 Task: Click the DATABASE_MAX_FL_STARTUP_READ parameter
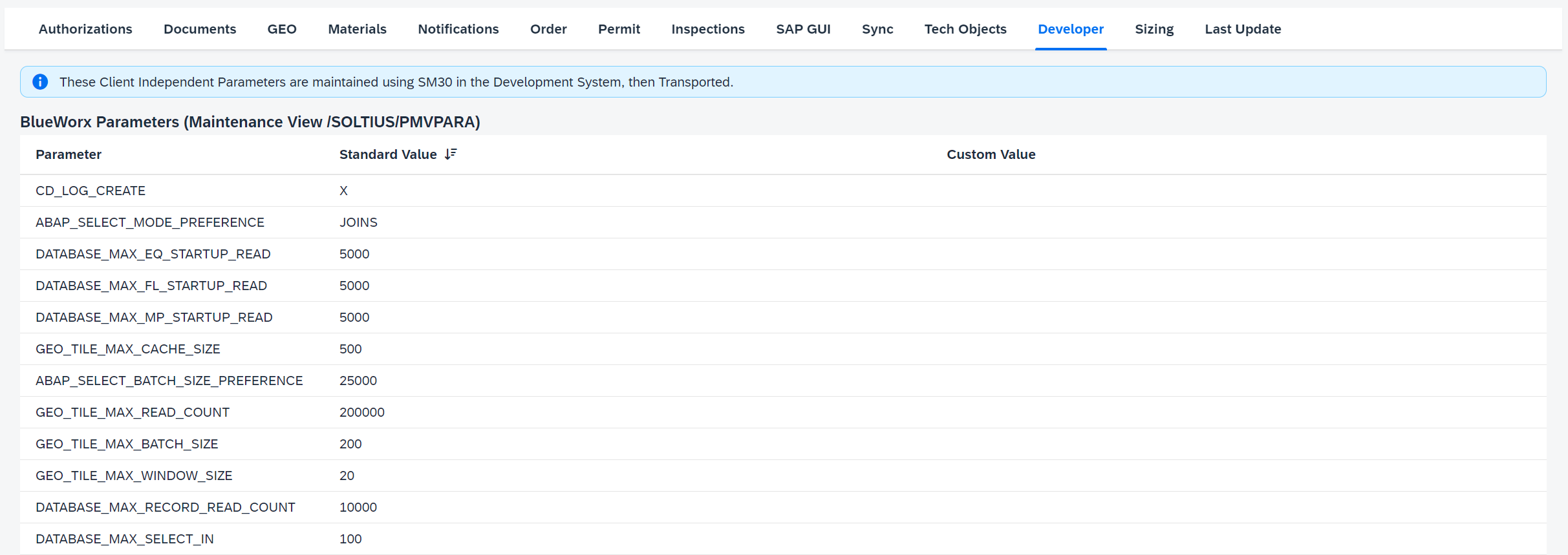[151, 286]
